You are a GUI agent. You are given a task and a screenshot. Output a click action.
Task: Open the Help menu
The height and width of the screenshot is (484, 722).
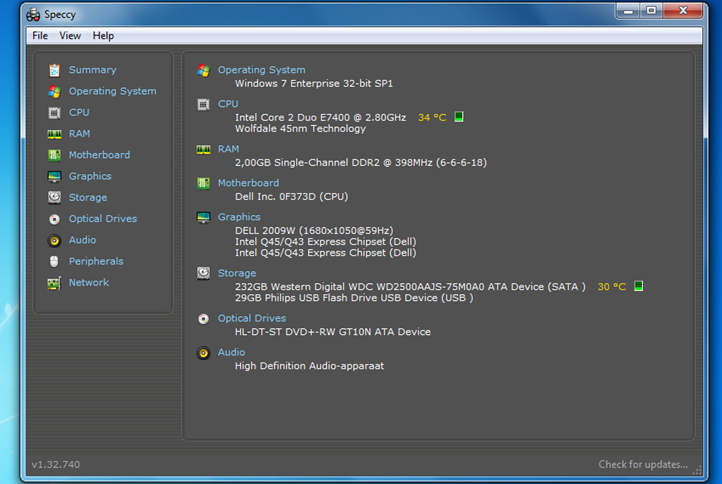tap(103, 35)
